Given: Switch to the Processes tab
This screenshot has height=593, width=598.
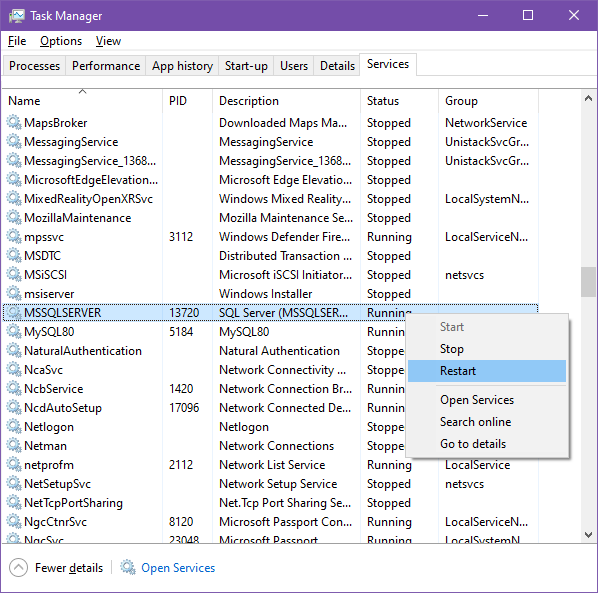Looking at the screenshot, I should (x=34, y=66).
